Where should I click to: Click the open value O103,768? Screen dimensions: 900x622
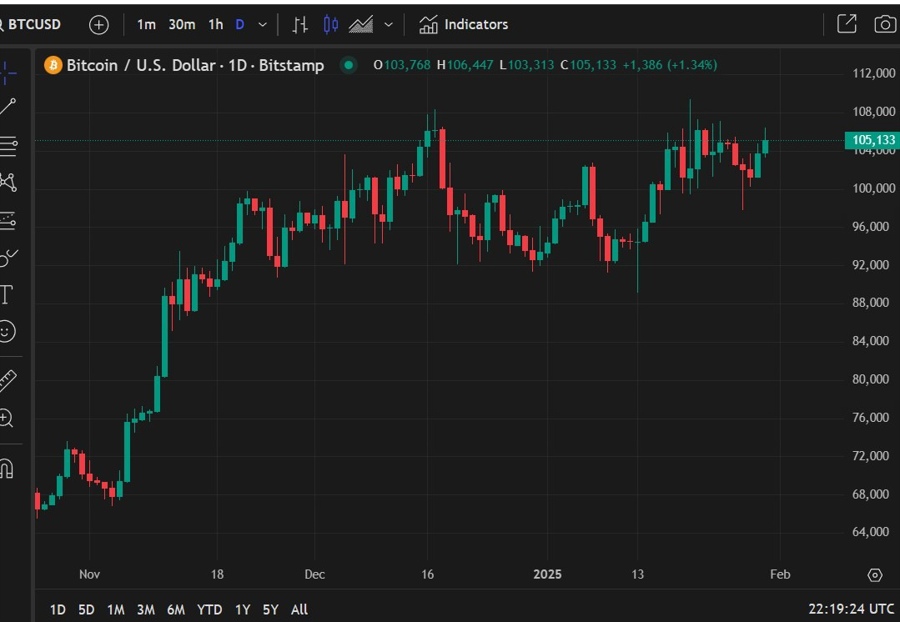point(402,65)
